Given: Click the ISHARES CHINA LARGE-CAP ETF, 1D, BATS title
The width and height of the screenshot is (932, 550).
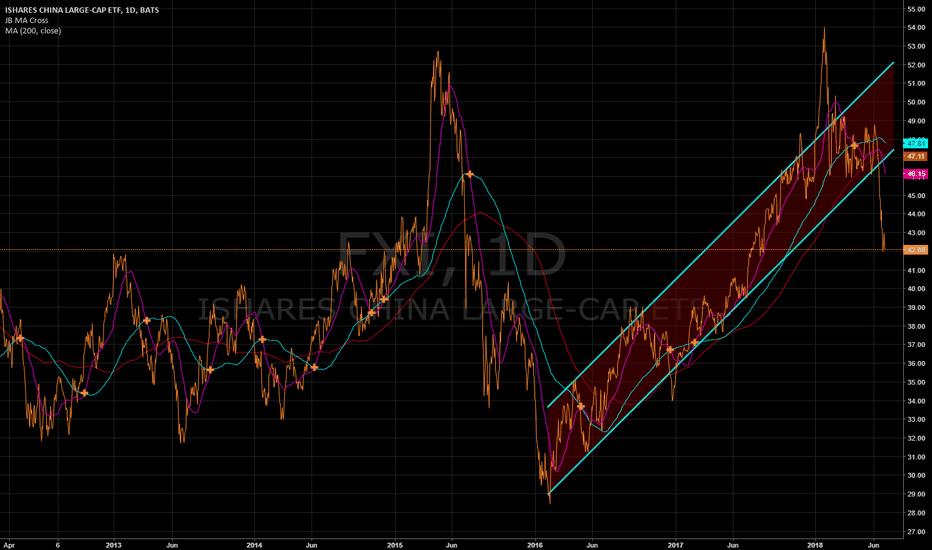Looking at the screenshot, I should tap(82, 10).
